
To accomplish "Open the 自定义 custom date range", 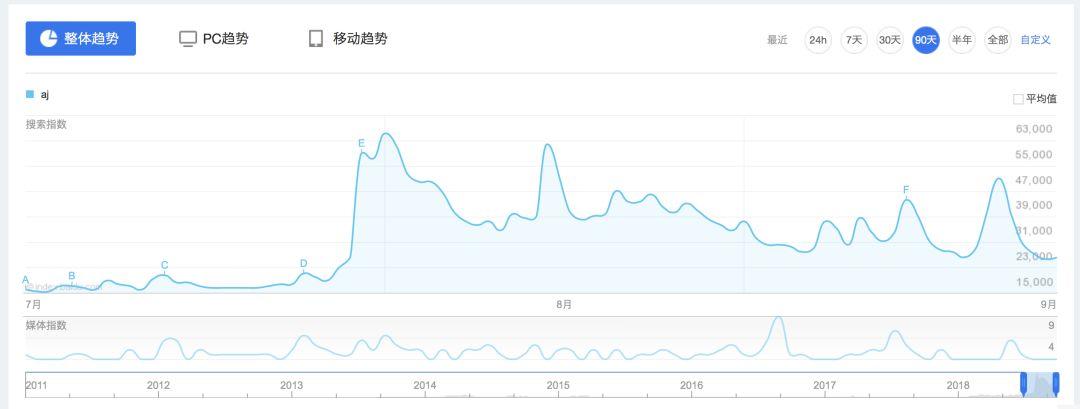I will (1035, 40).
